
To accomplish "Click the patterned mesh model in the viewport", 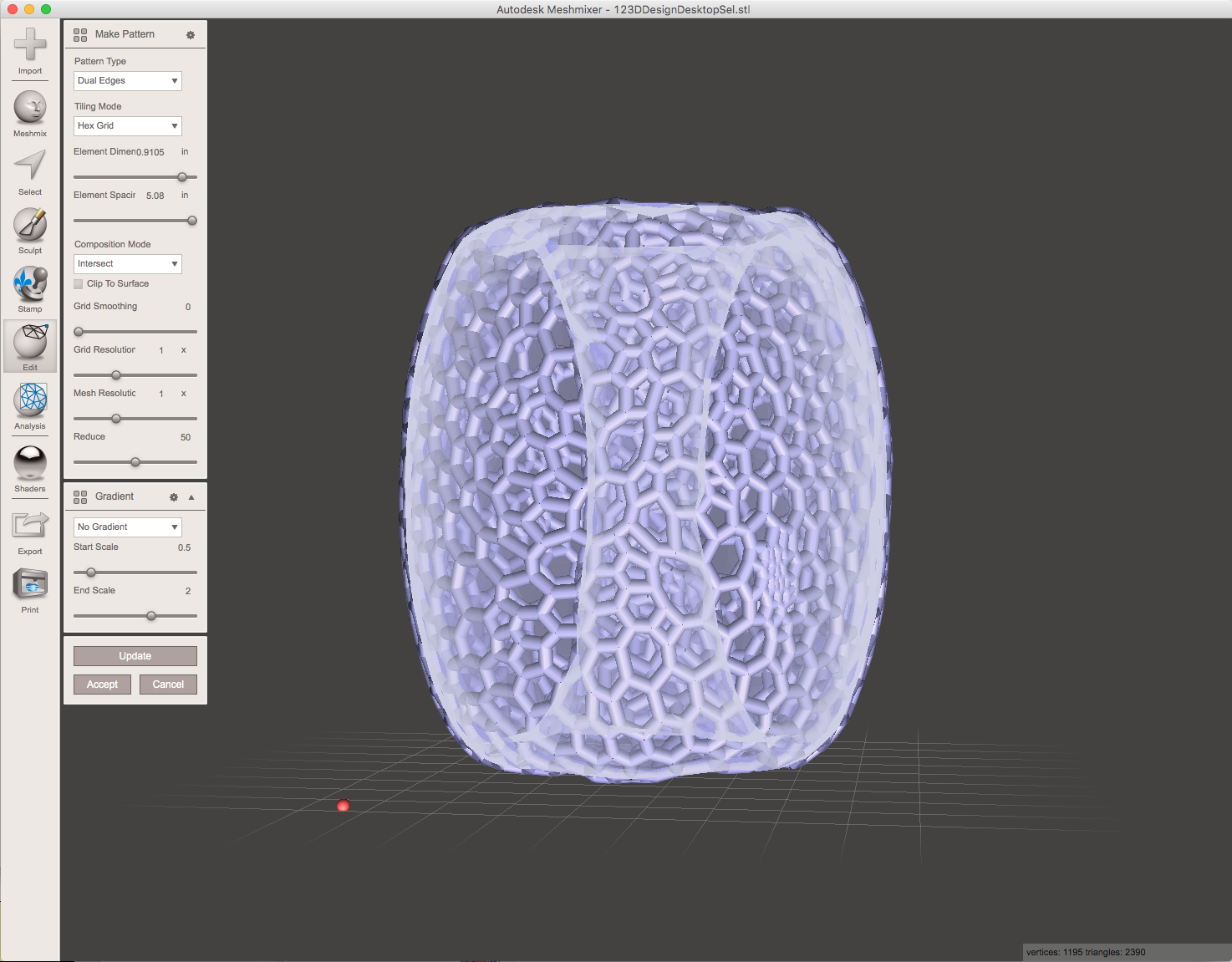I will click(645, 490).
